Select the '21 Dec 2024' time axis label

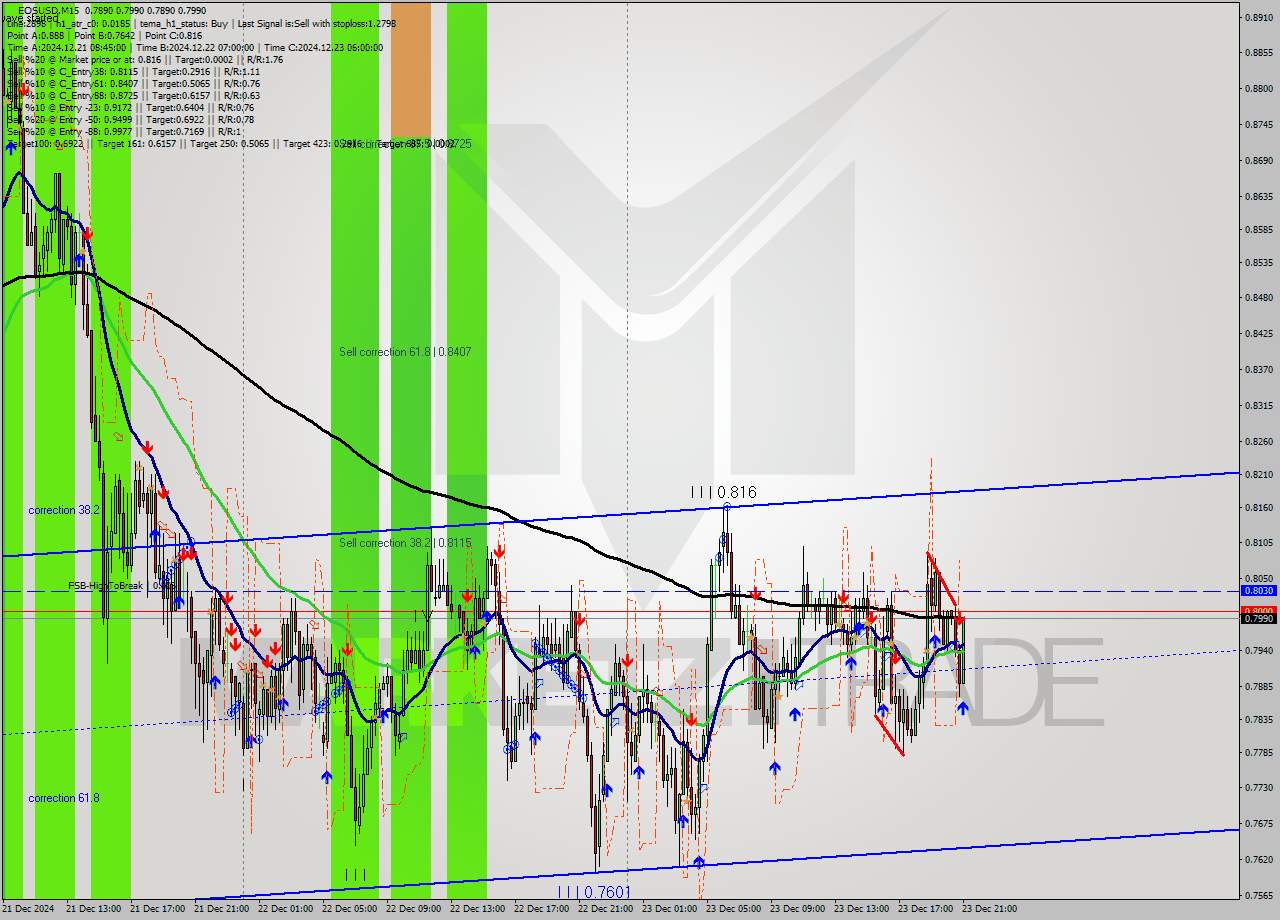[29, 909]
